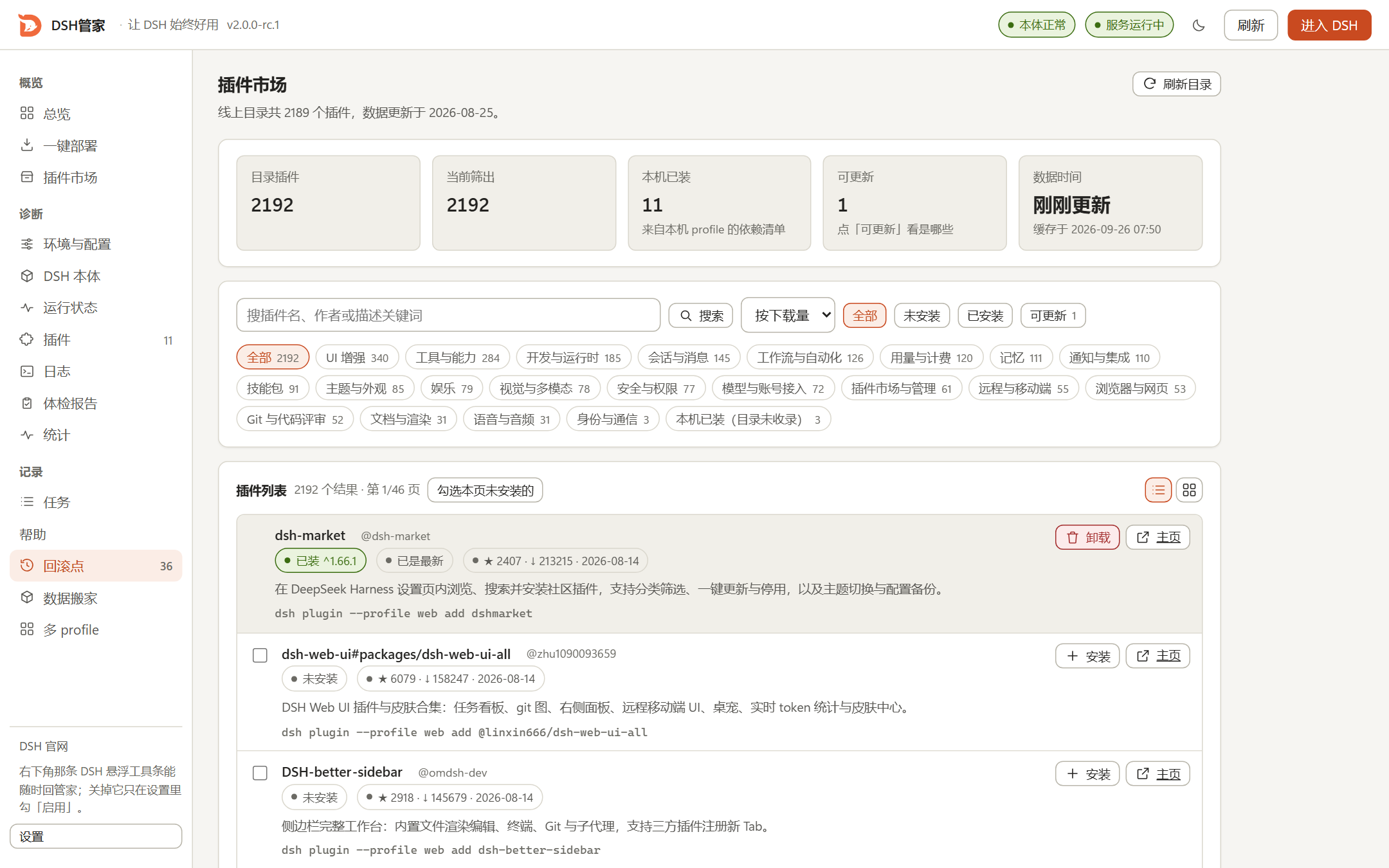Click 服务运行中 status badge

pyautogui.click(x=1129, y=25)
